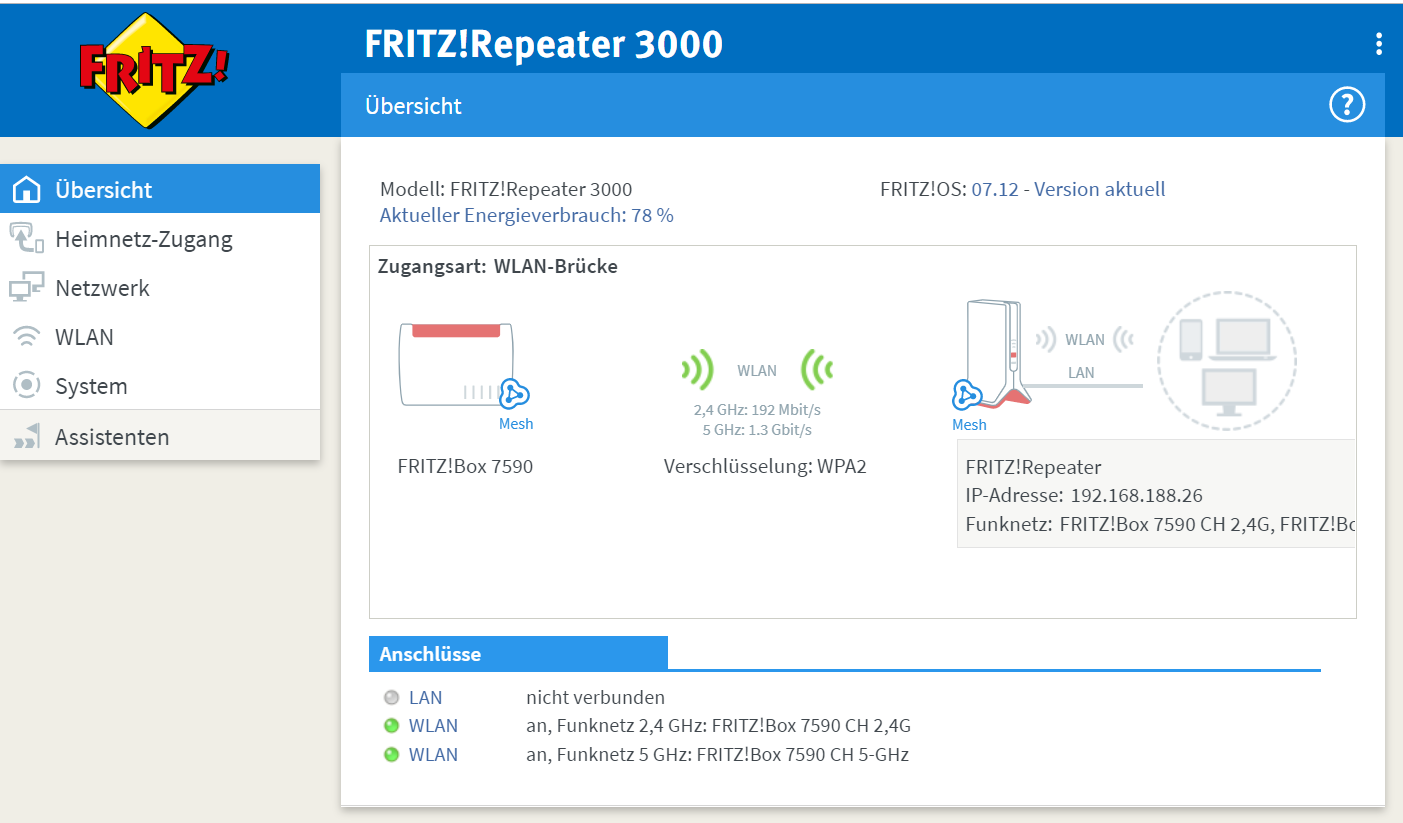Open the help question mark icon

pos(1347,105)
